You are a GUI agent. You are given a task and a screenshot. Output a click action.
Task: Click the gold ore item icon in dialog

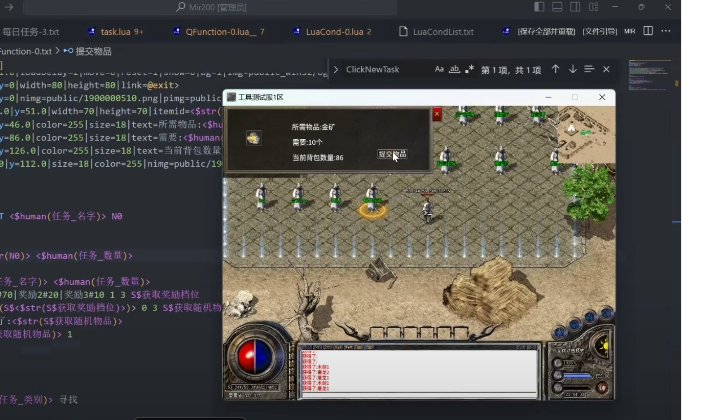click(x=254, y=138)
